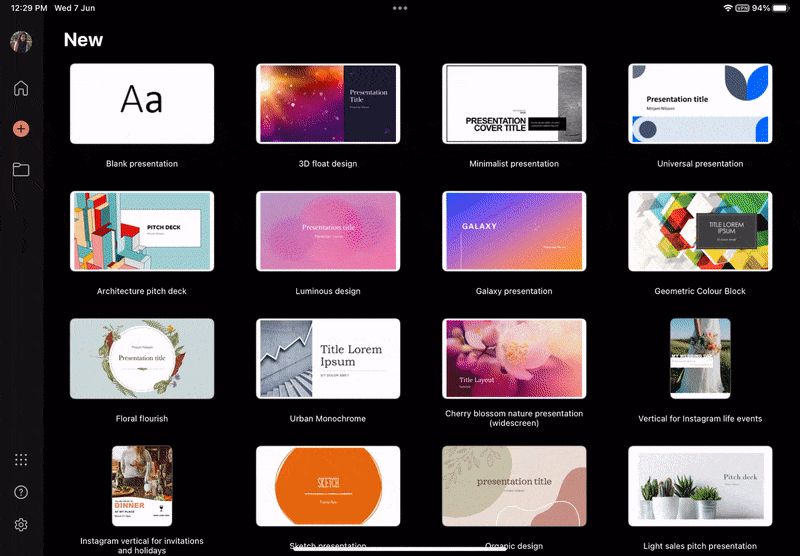
Task: Click "Instagram vertical for invitations and holidays" label
Action: [x=142, y=546]
